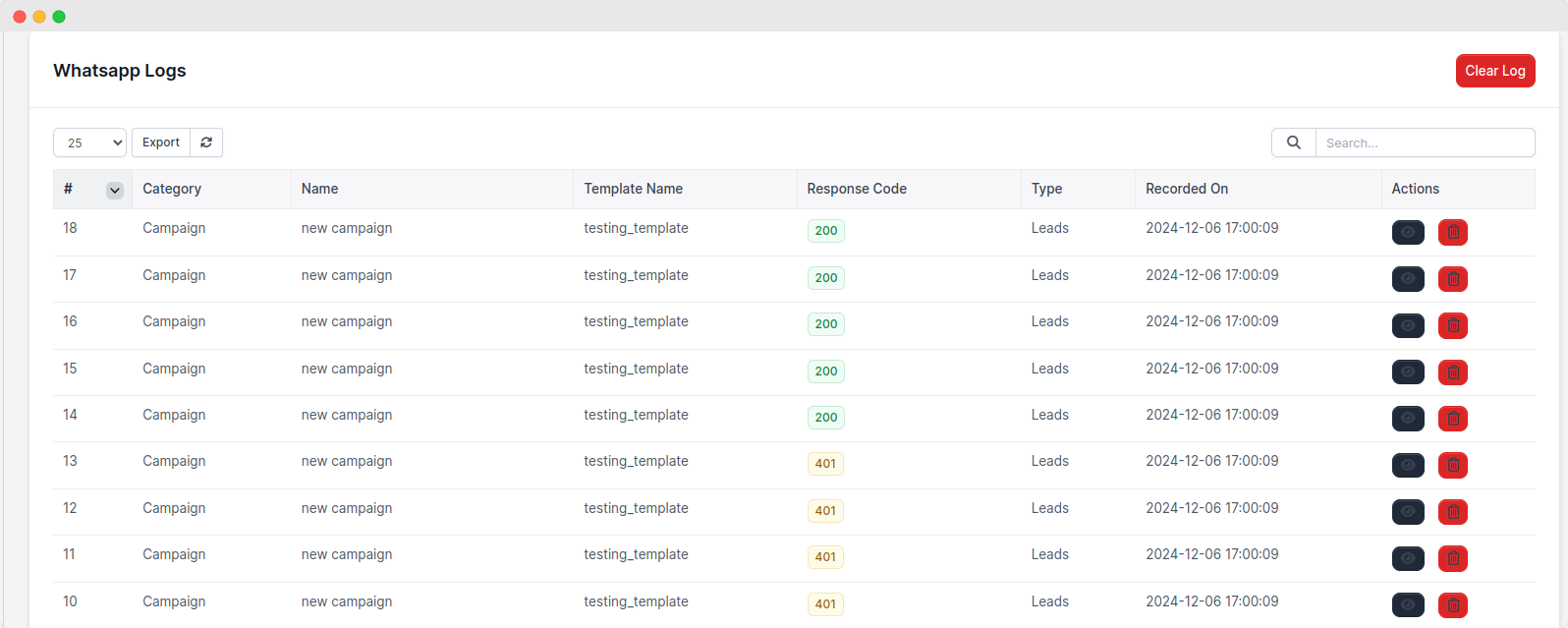The width and height of the screenshot is (1568, 628).
Task: Click the Export button
Action: (161, 143)
